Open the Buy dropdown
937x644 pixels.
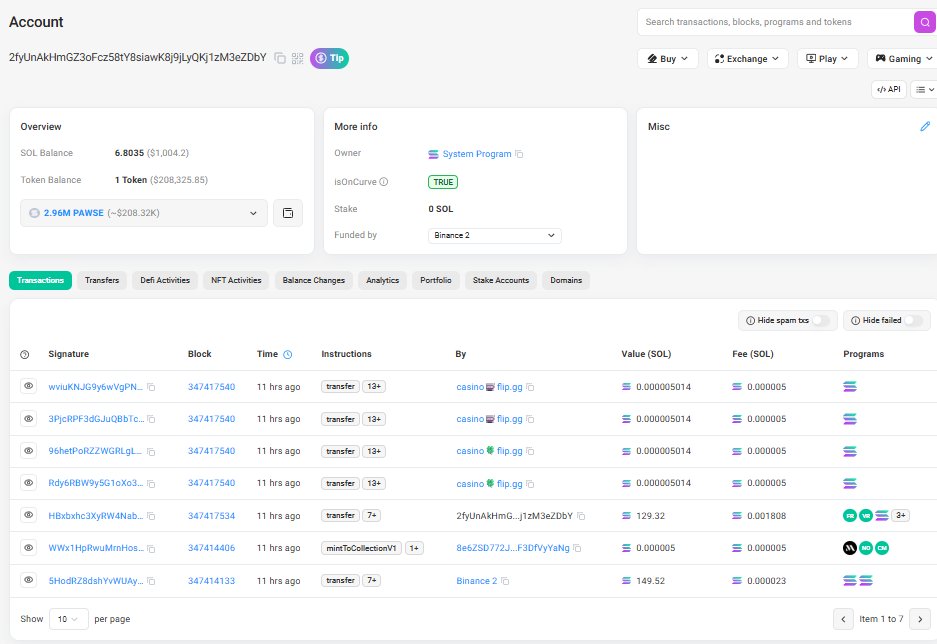point(667,59)
